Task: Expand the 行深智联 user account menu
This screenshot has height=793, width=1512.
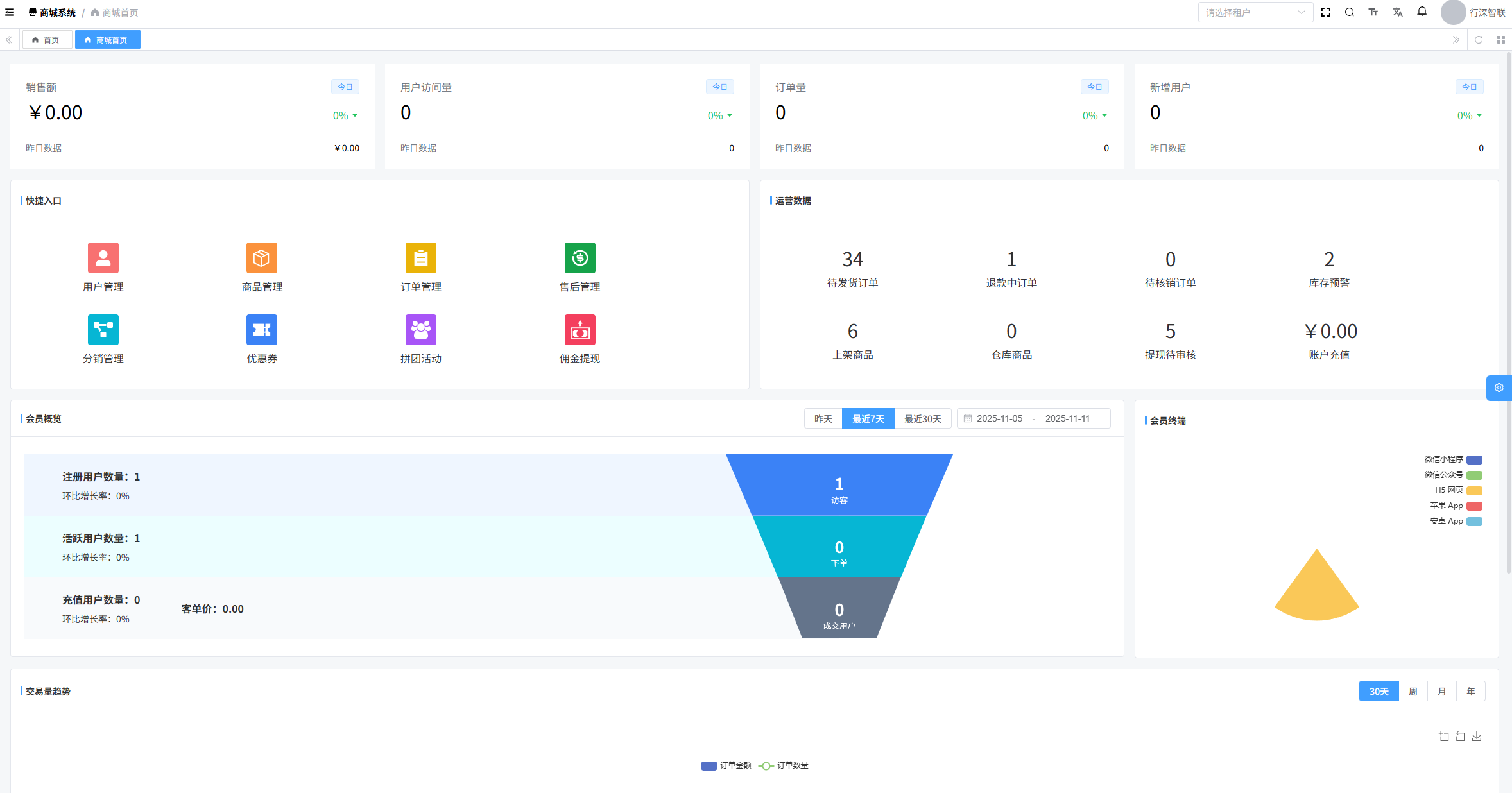Action: click(x=1486, y=12)
